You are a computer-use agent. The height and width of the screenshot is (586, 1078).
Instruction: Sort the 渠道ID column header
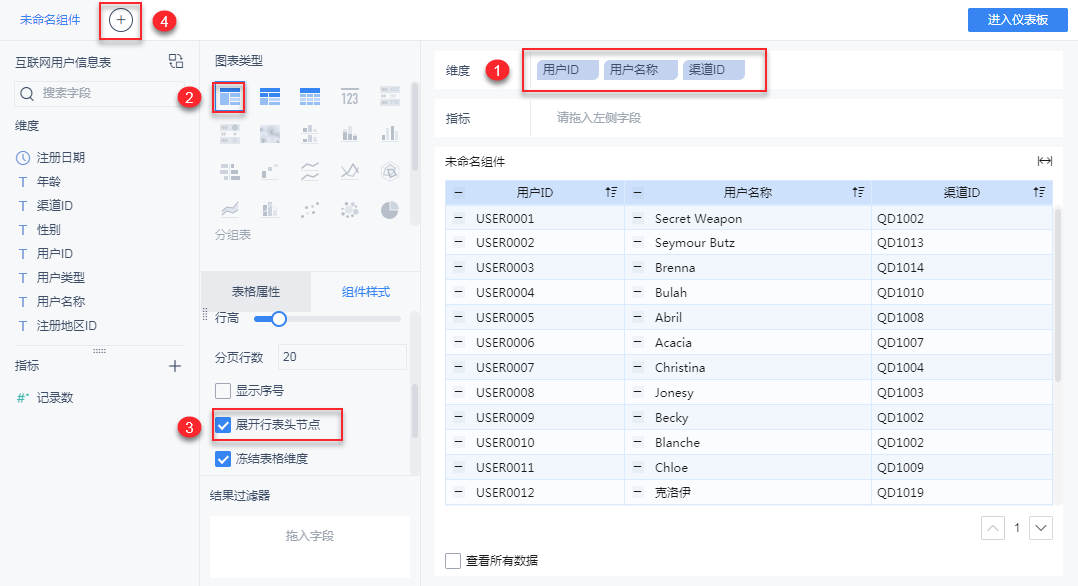(x=1038, y=193)
